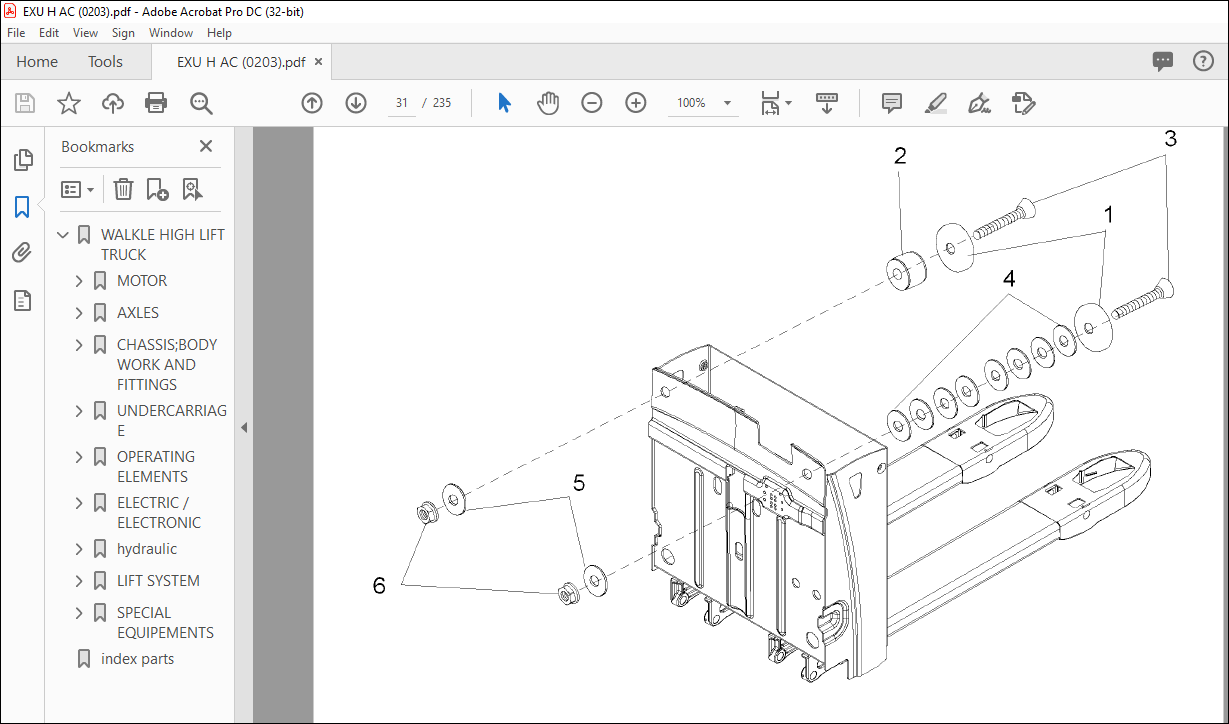Viewport: 1229px width, 724px height.
Task: Click the page number input field
Action: [x=402, y=103]
